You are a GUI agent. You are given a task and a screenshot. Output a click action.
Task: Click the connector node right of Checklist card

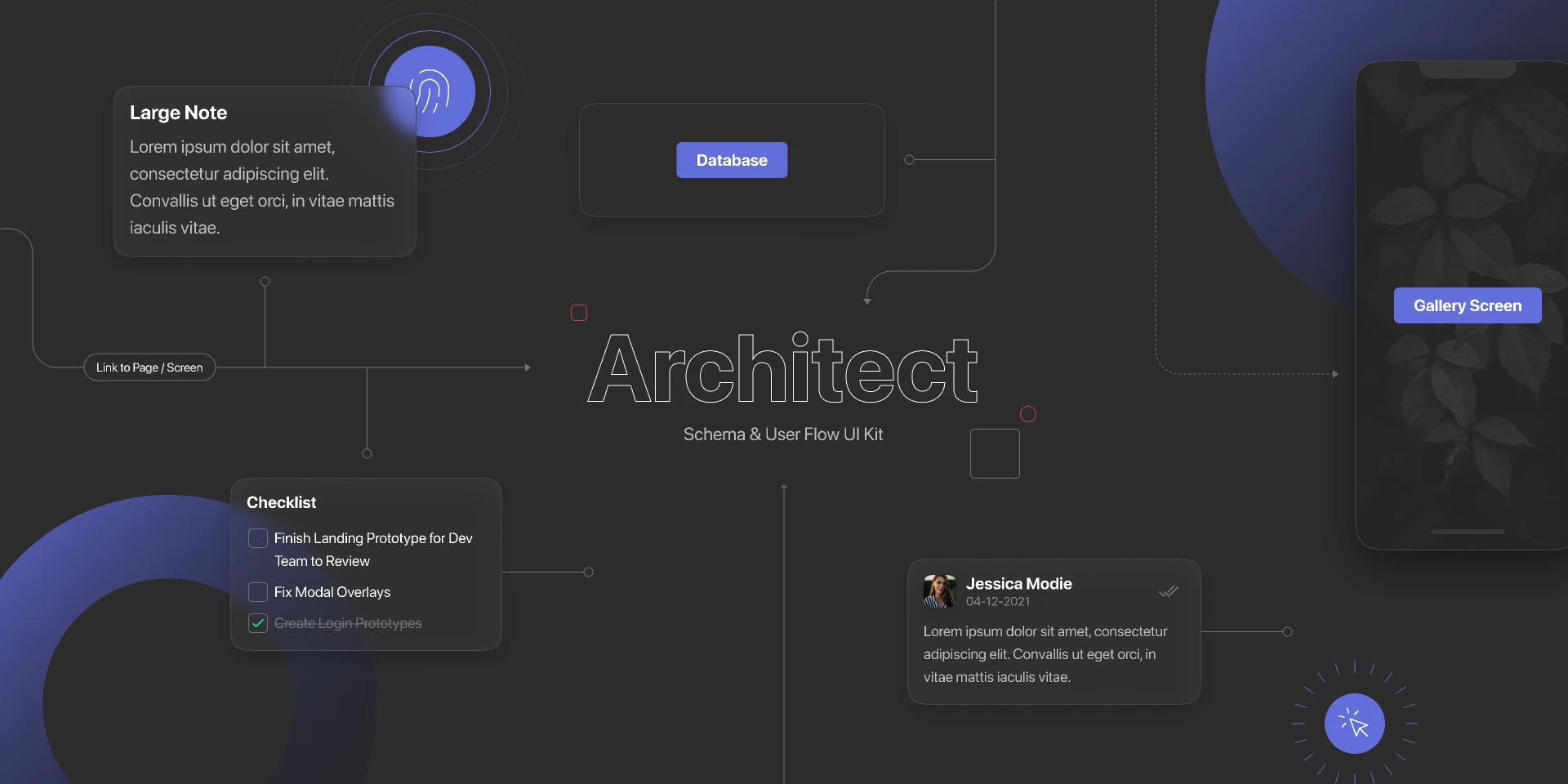click(589, 572)
